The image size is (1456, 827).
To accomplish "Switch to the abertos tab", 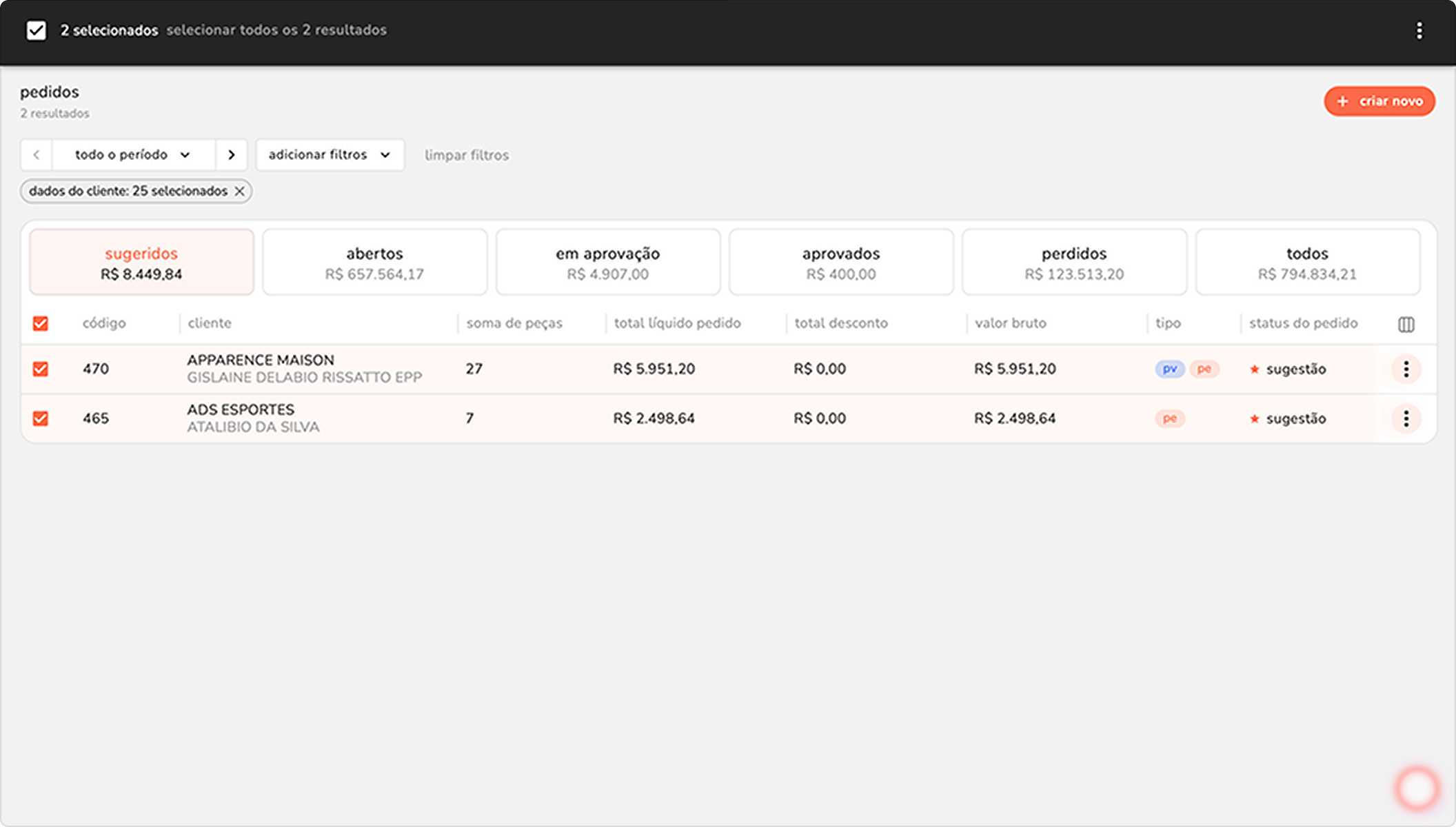I will [374, 262].
